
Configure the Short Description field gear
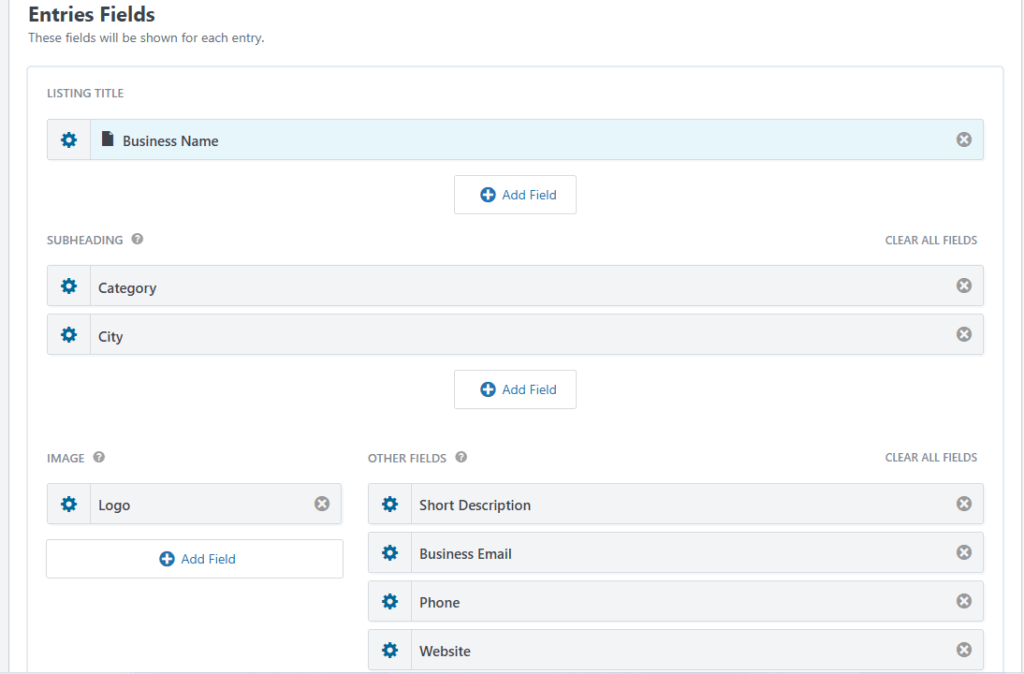pos(390,504)
